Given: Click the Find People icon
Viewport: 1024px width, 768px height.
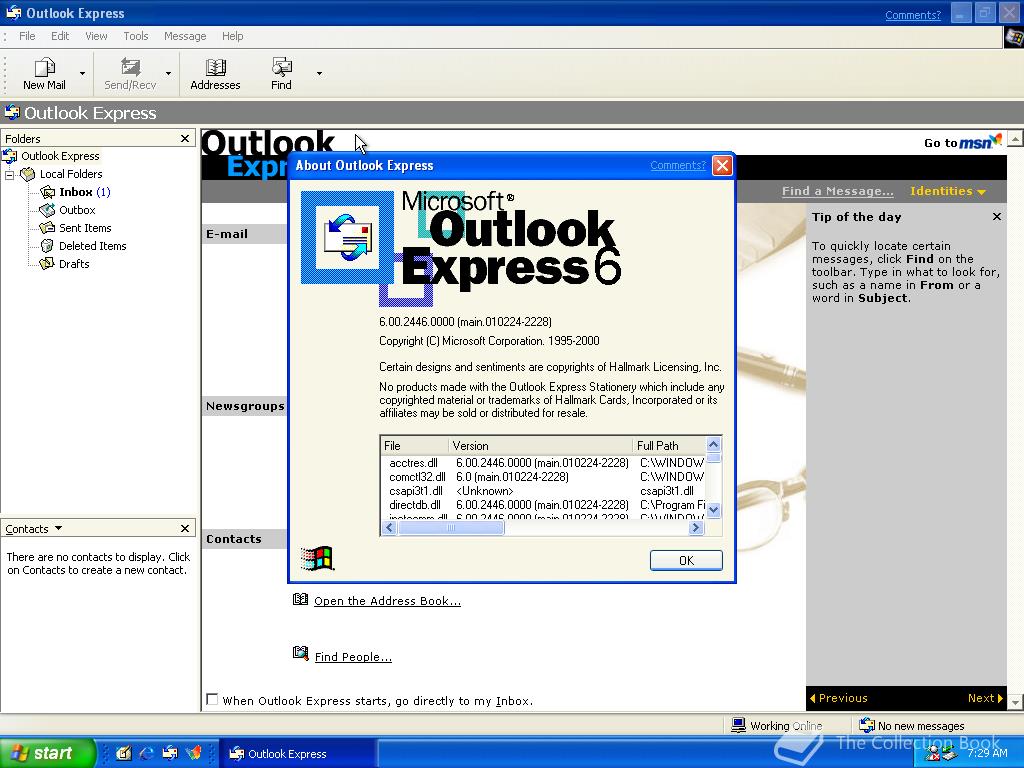Looking at the screenshot, I should click(300, 653).
